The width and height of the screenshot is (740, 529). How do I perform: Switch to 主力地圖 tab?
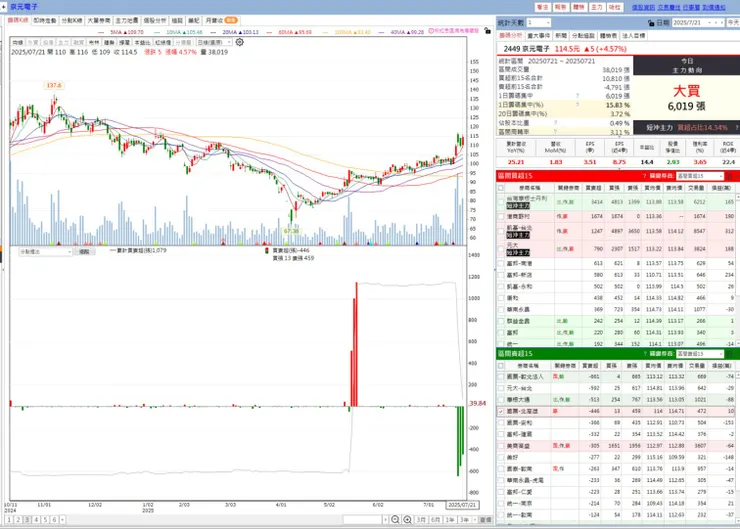coord(127,20)
